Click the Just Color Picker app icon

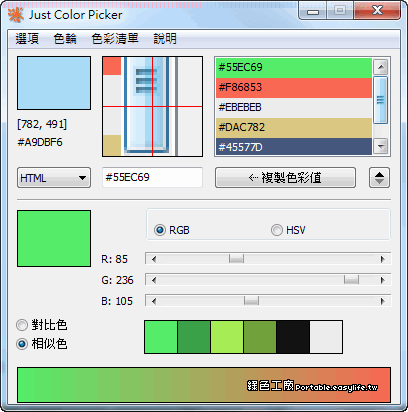coord(16,15)
